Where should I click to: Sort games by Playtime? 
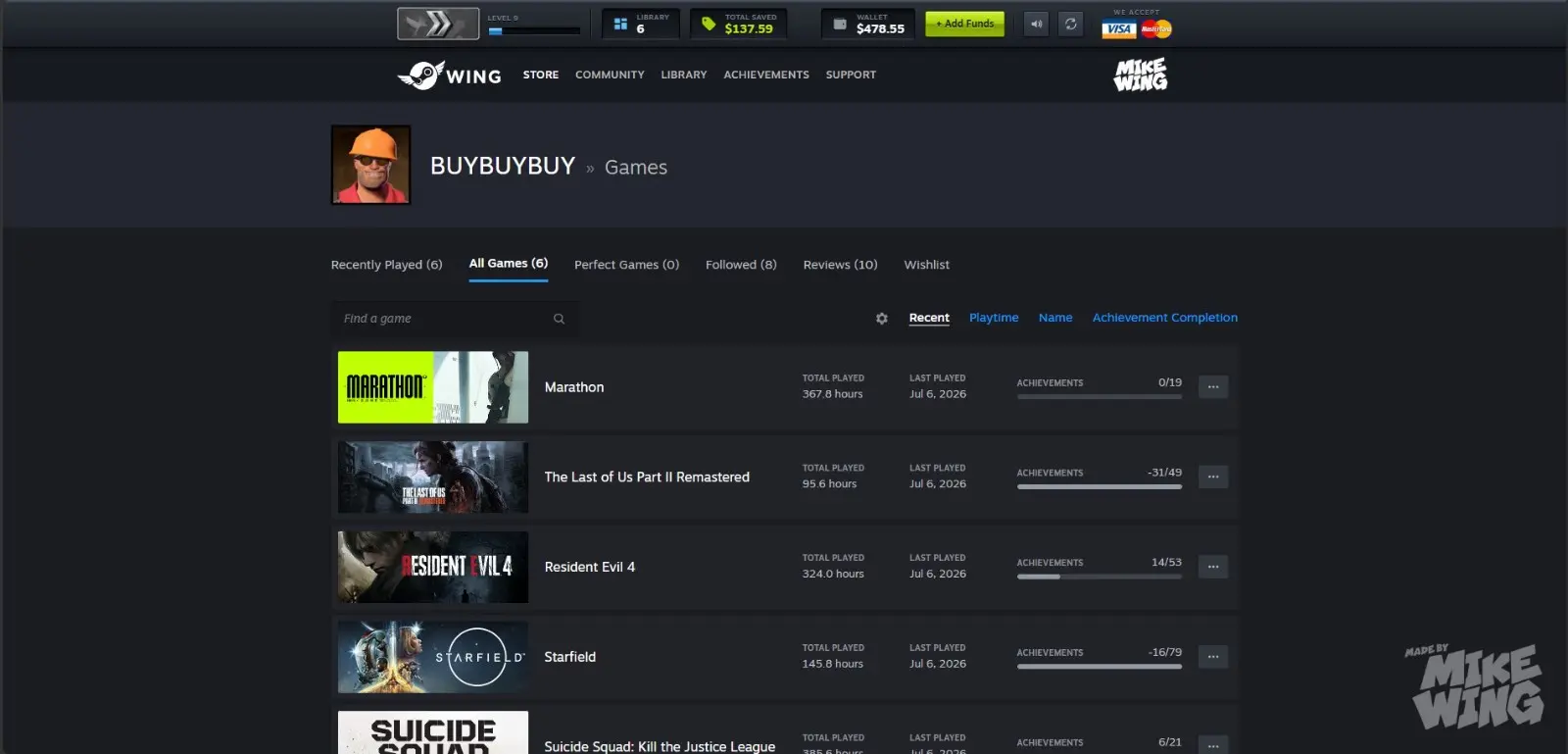pyautogui.click(x=994, y=318)
